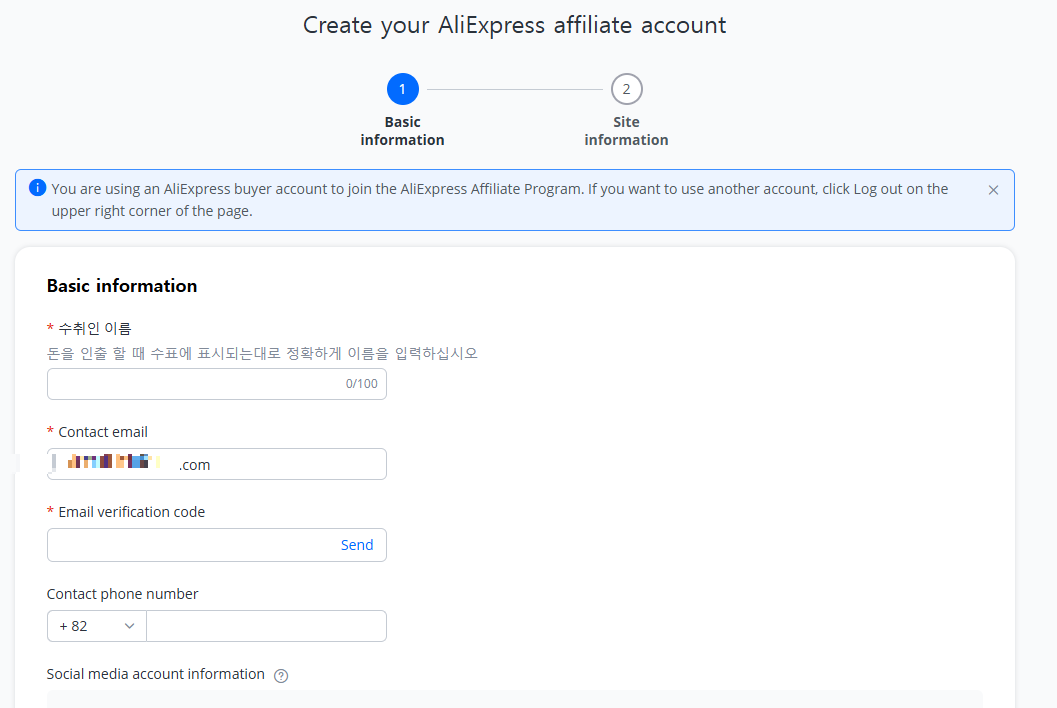The width and height of the screenshot is (1057, 708).
Task: Click the 0/100 character counter in the name field
Action: tap(364, 383)
